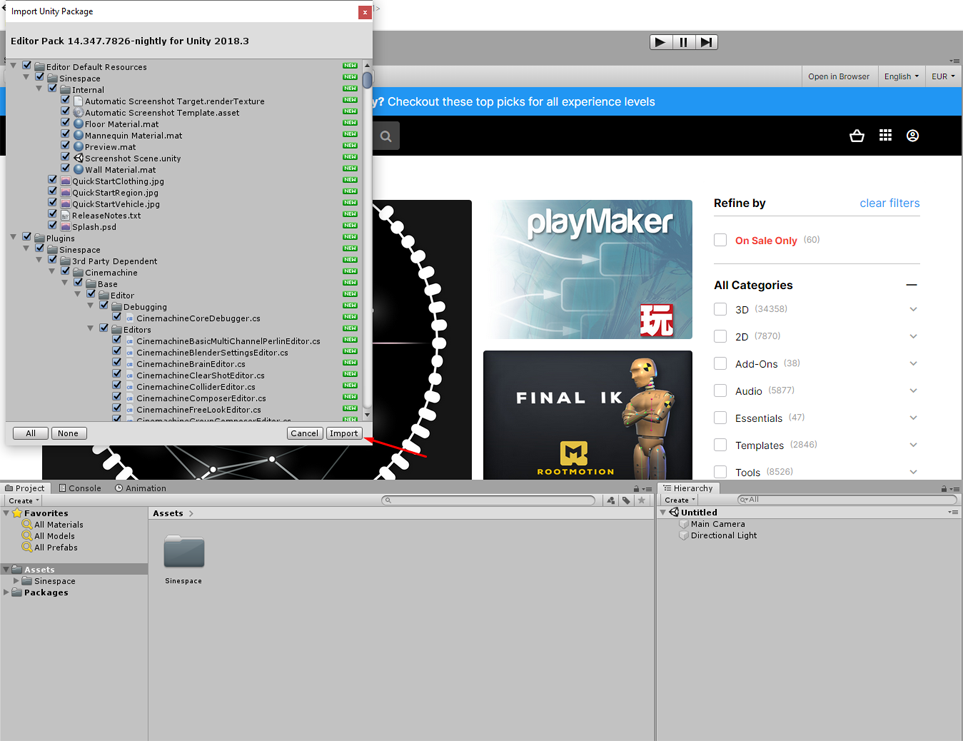
Task: Collapse the Internal folder node
Action: point(39,88)
